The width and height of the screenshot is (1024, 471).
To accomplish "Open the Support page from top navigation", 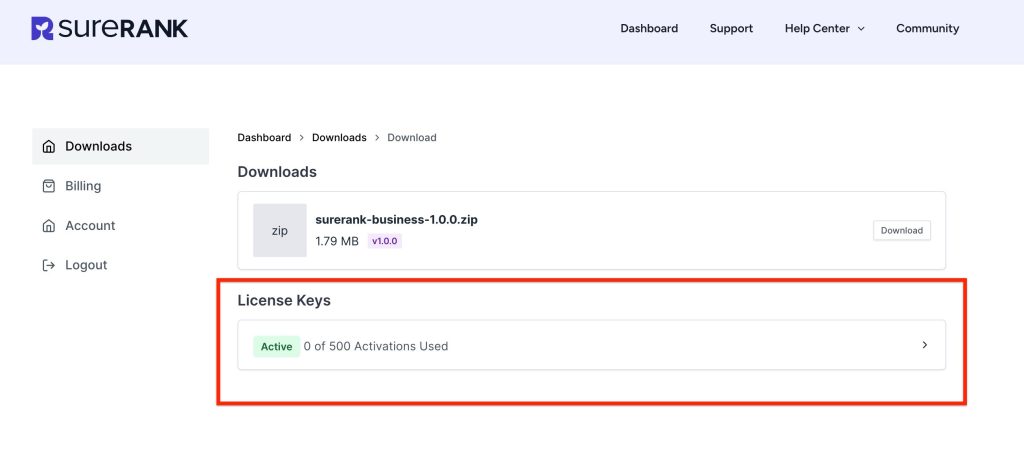I will coord(731,28).
